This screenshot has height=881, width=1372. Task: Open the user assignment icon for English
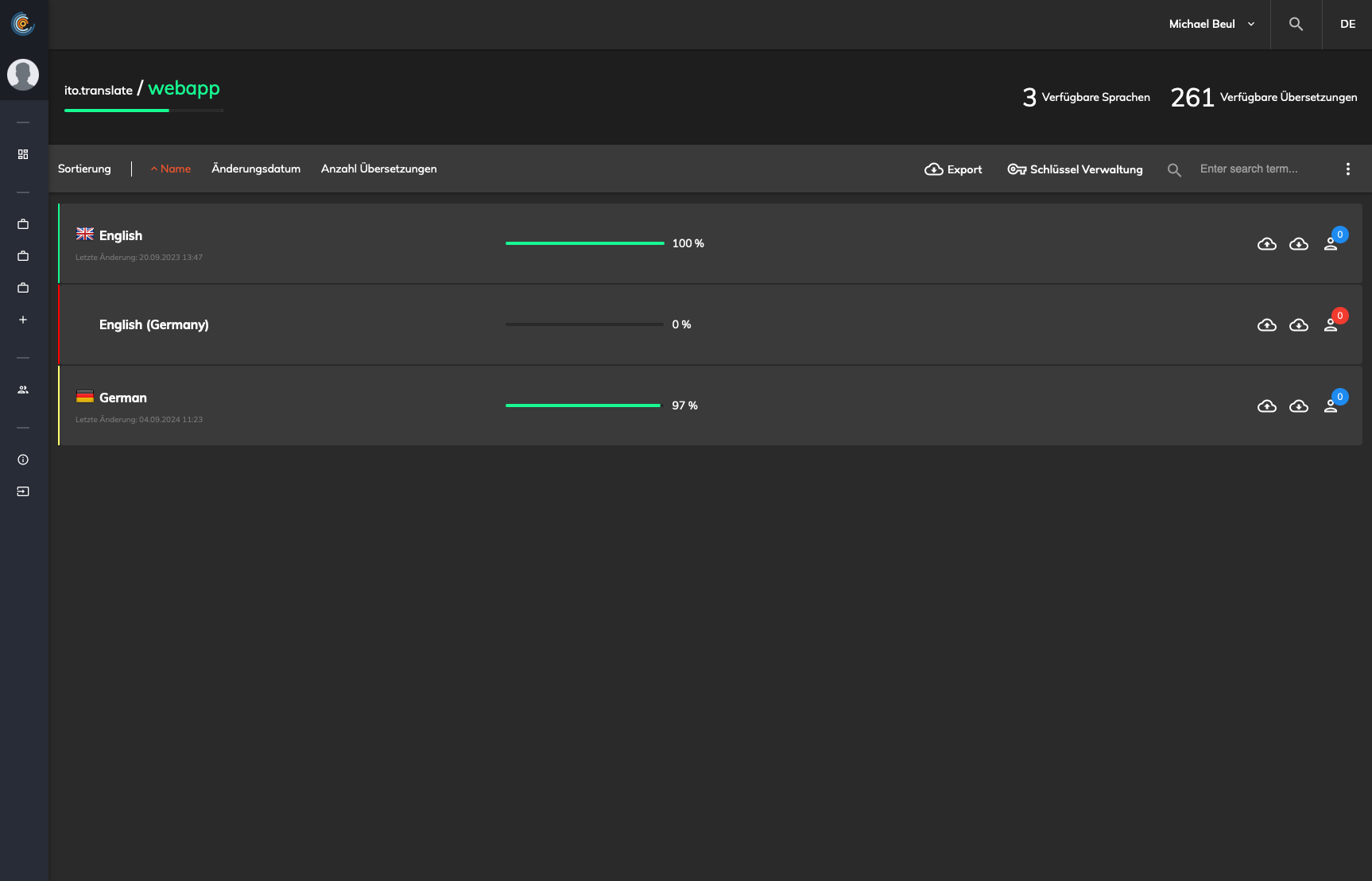(1331, 244)
